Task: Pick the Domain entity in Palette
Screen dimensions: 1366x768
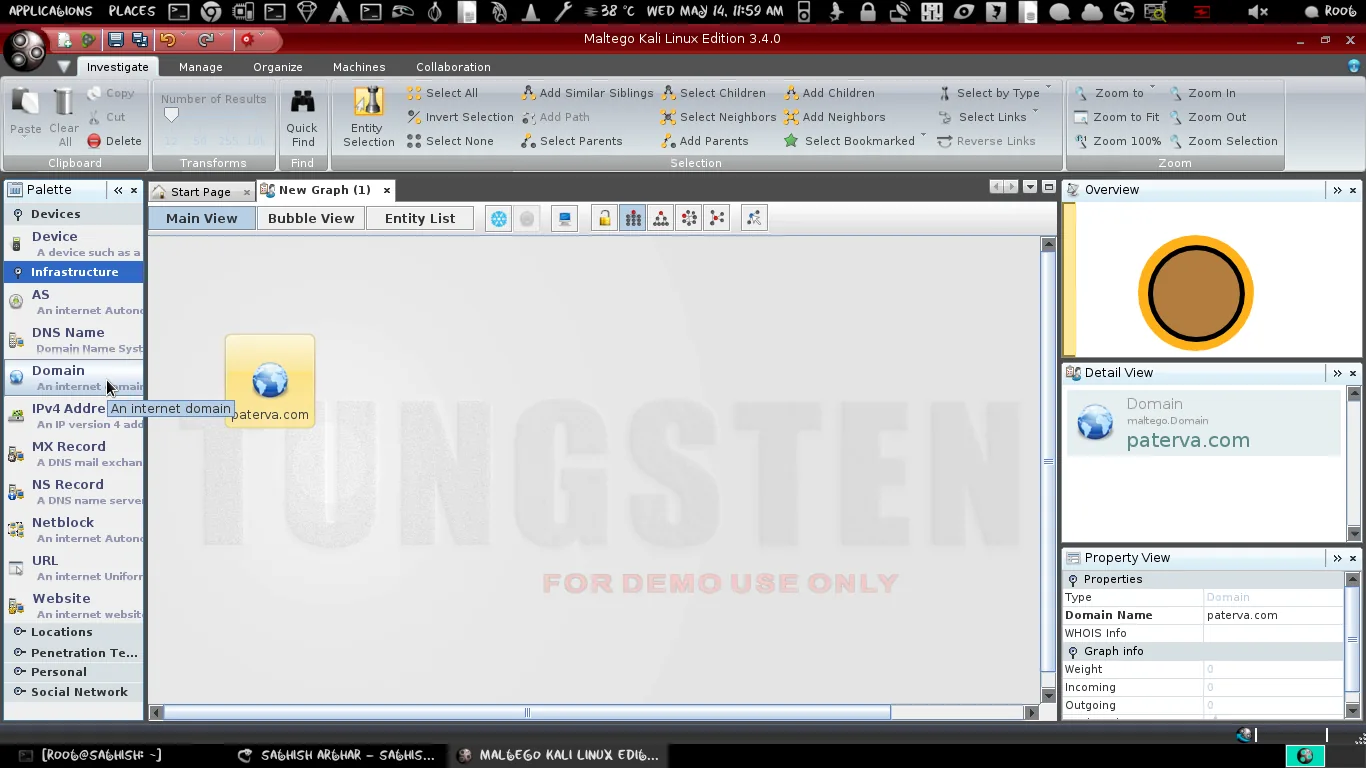Action: point(73,377)
